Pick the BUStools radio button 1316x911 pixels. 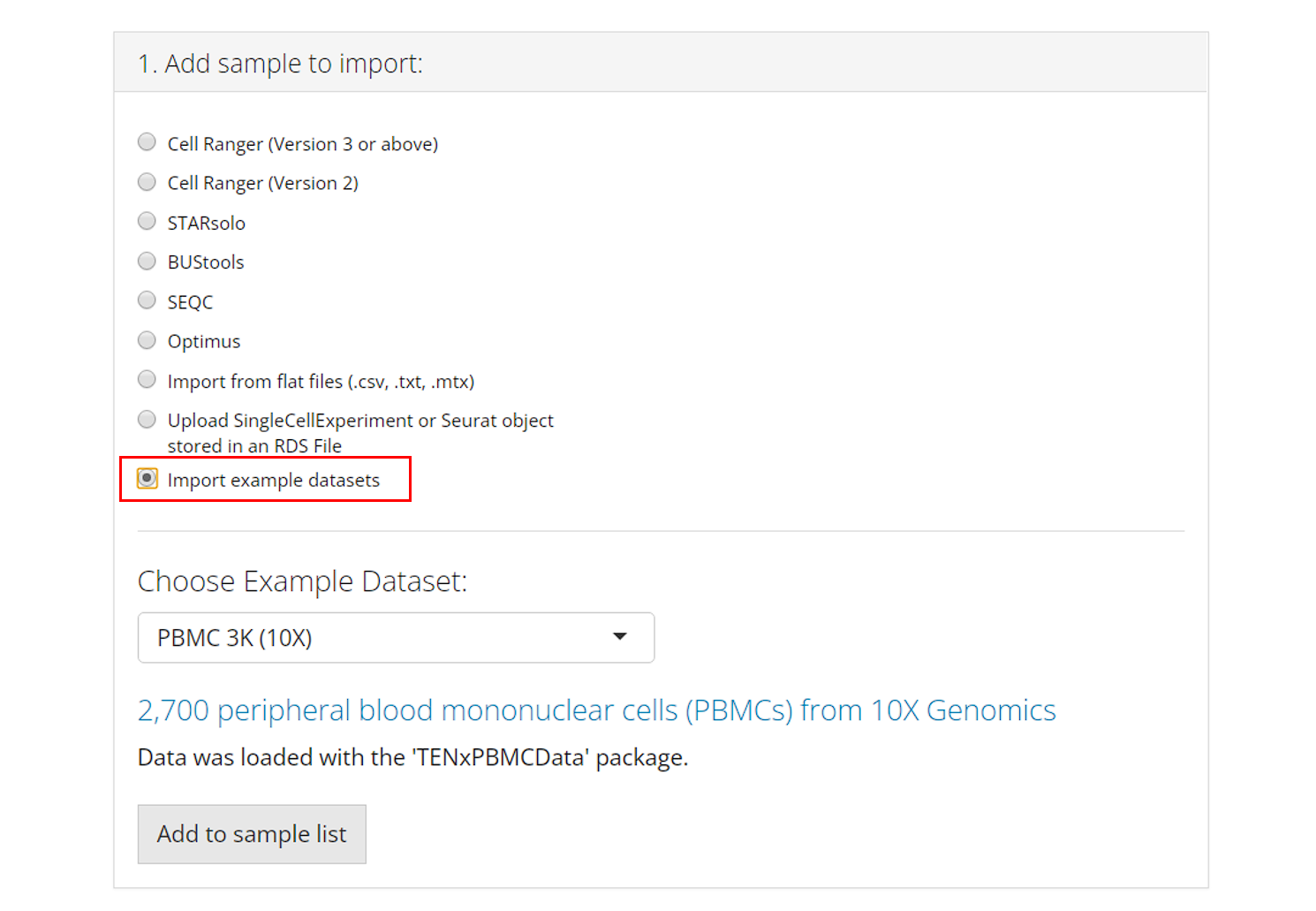click(x=147, y=261)
